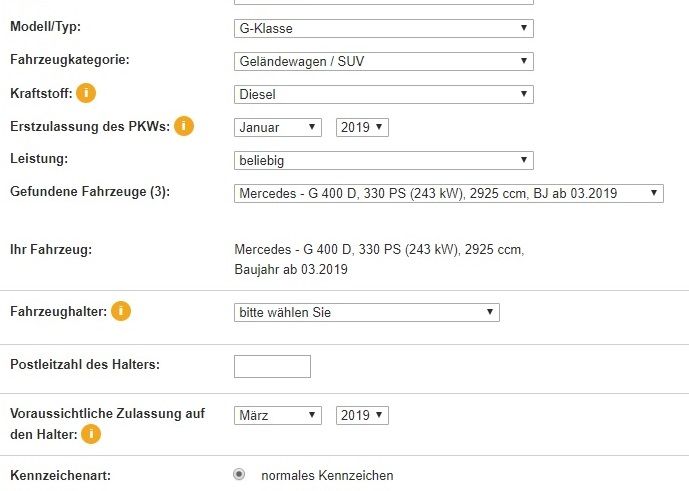This screenshot has width=689, height=491.
Task: Show info for Fahrzeughalter
Action: pyautogui.click(x=121, y=311)
